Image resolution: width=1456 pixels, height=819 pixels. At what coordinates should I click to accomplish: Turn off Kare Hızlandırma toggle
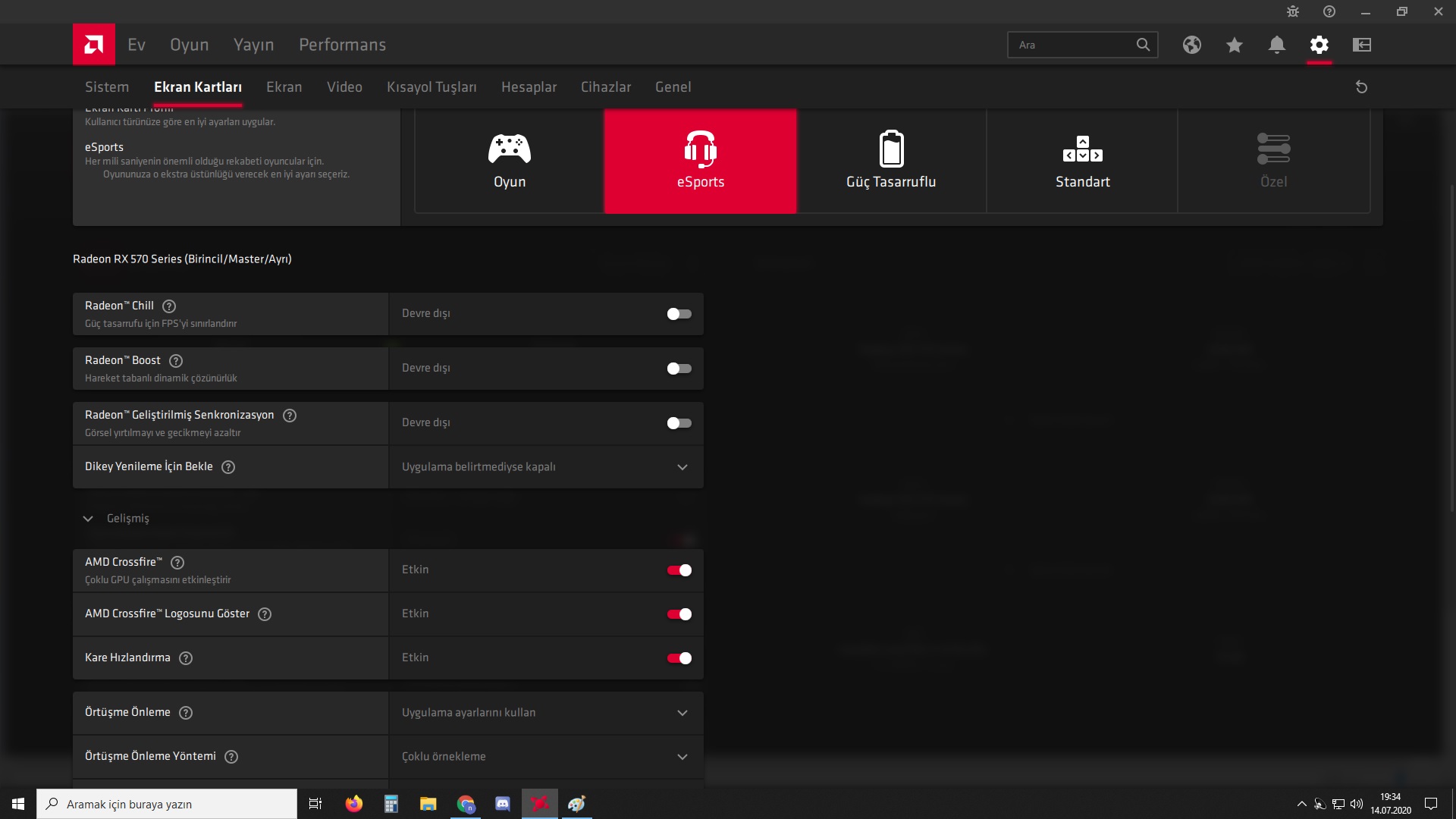pyautogui.click(x=679, y=658)
